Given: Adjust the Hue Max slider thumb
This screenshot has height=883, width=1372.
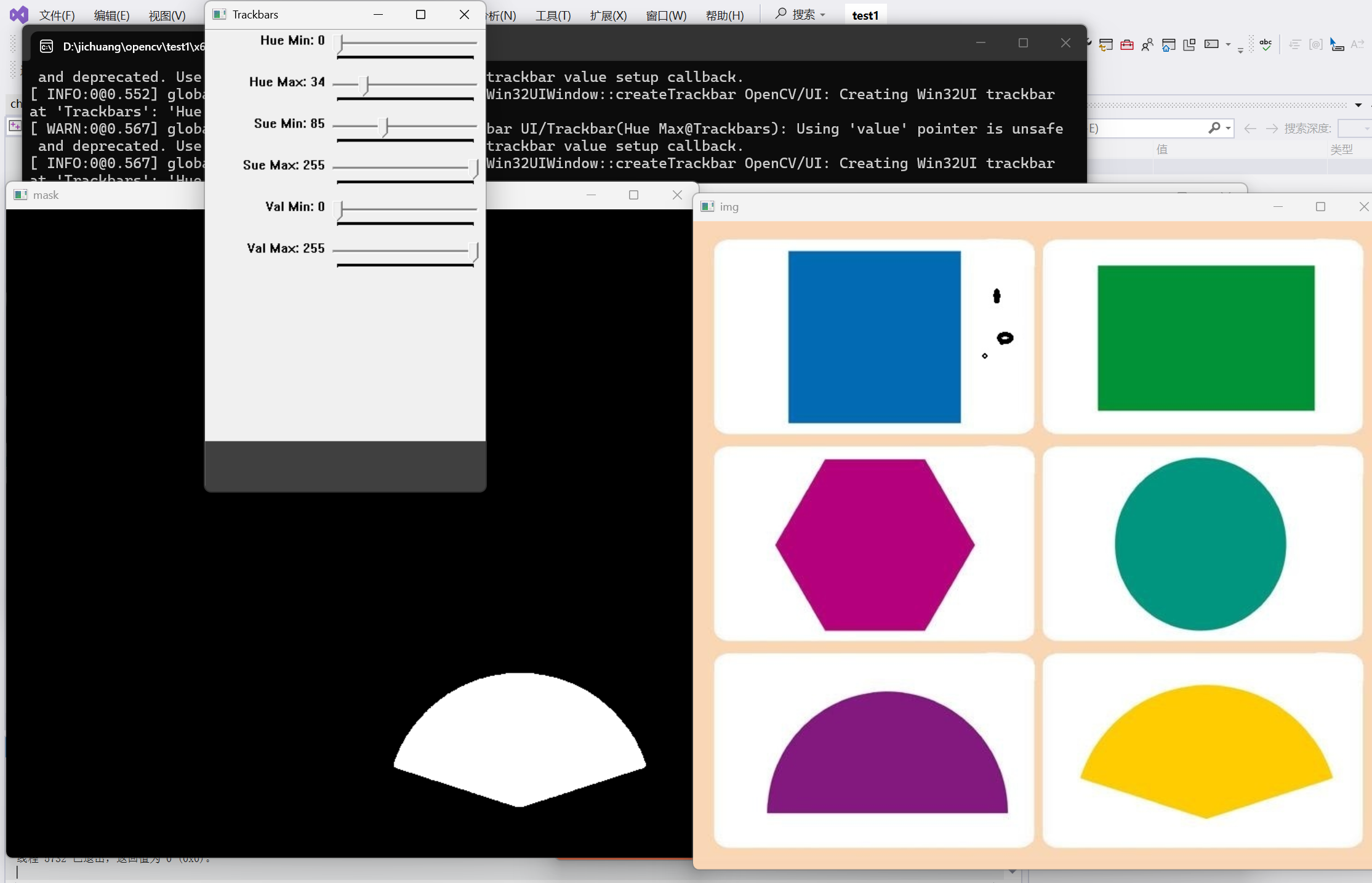Looking at the screenshot, I should 365,85.
